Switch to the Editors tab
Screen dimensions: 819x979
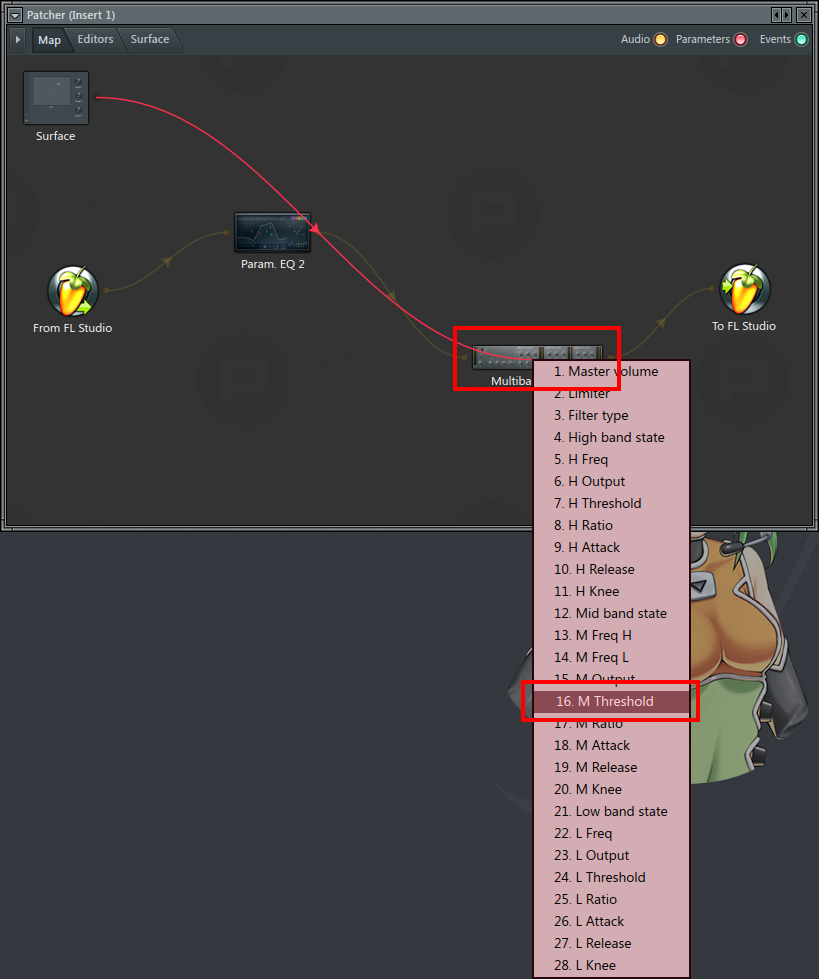[x=96, y=39]
